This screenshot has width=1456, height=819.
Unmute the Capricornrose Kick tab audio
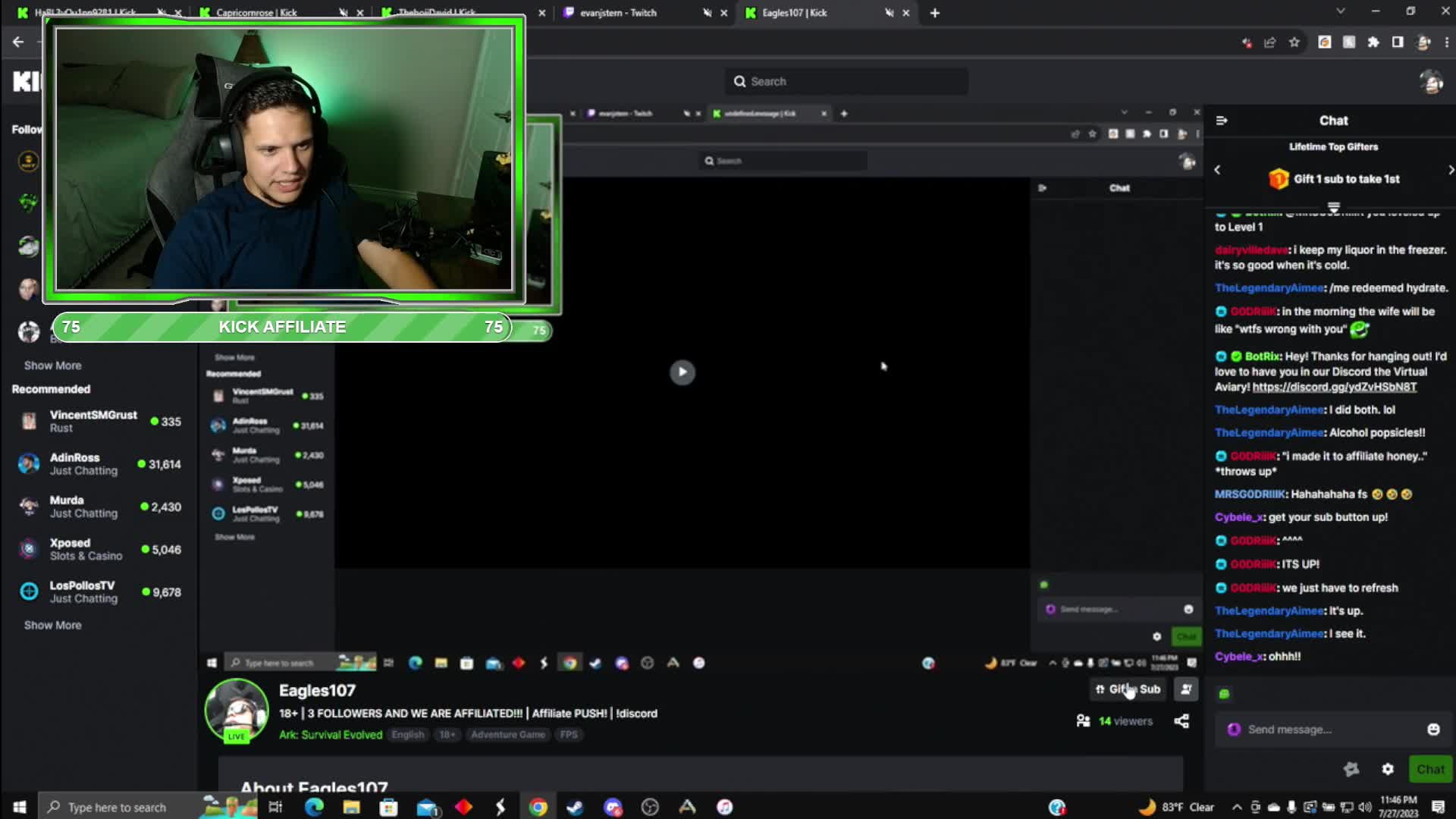[343, 13]
